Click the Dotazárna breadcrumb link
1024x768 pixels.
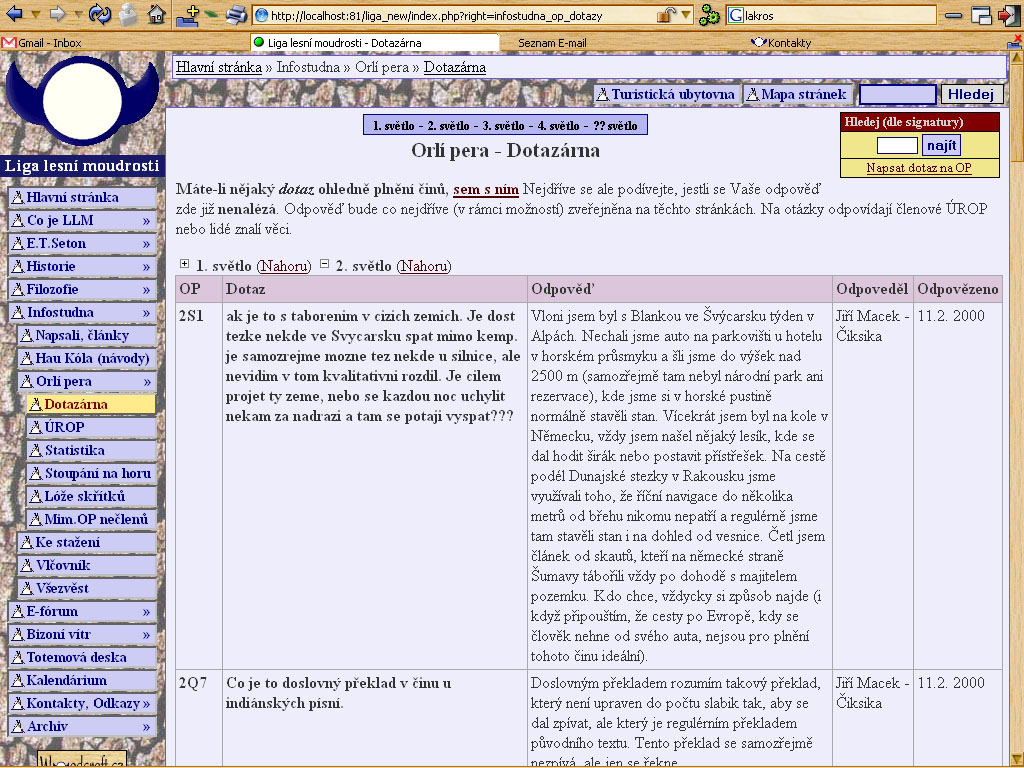coord(455,67)
